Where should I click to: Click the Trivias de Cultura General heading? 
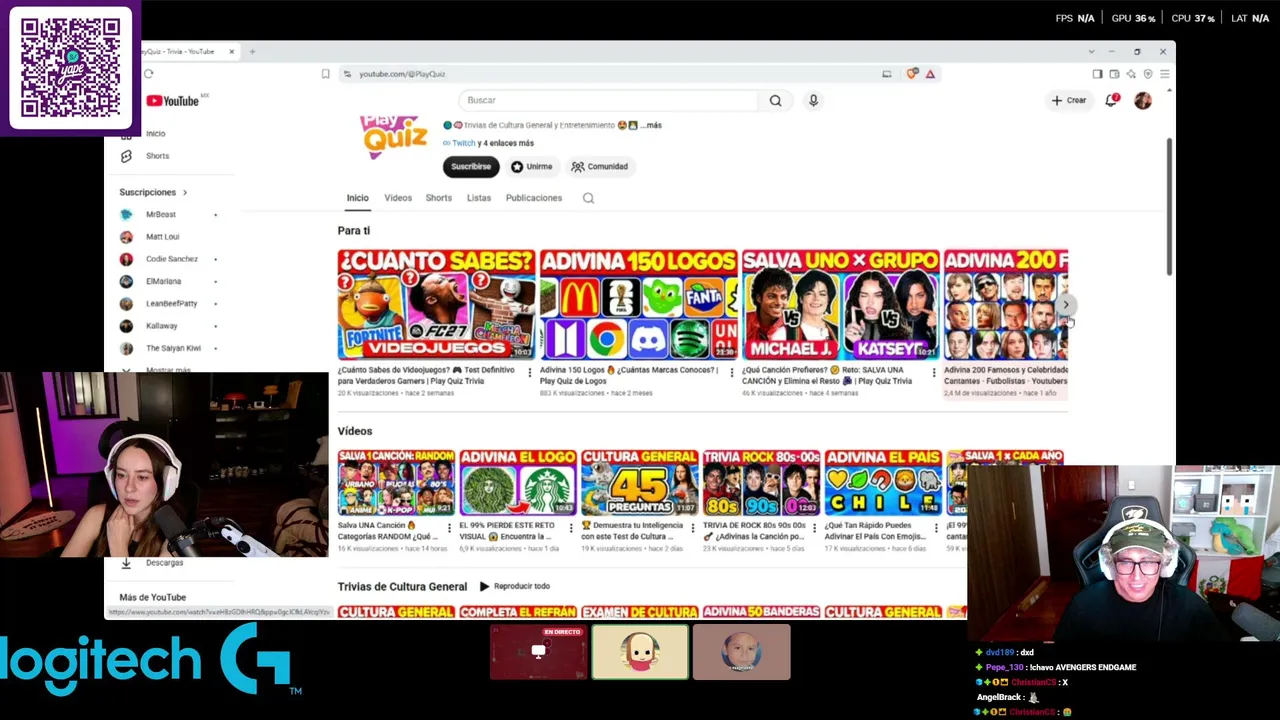[402, 587]
